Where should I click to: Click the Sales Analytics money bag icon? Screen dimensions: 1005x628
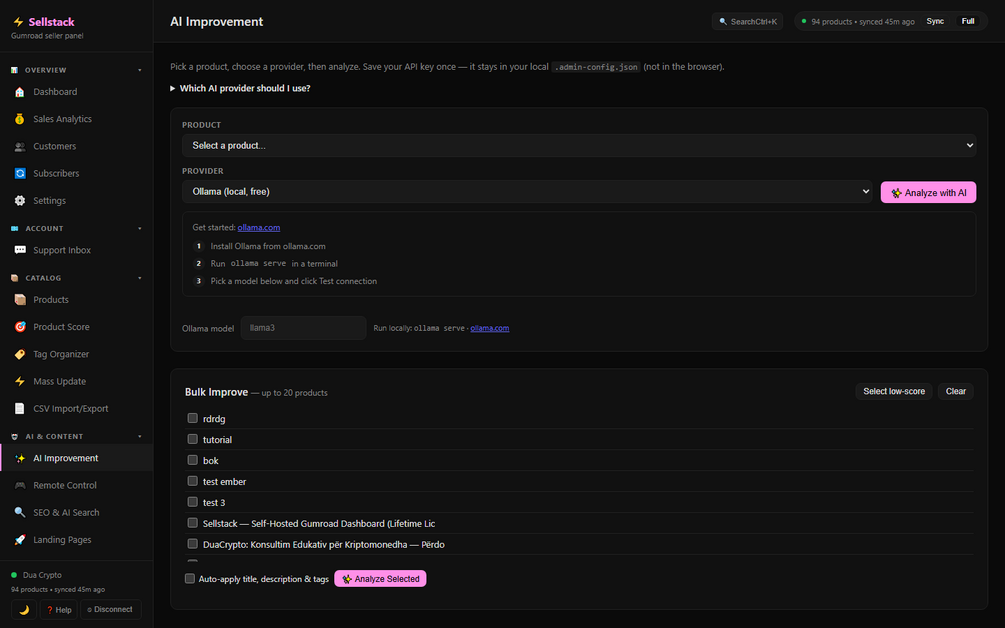20,119
